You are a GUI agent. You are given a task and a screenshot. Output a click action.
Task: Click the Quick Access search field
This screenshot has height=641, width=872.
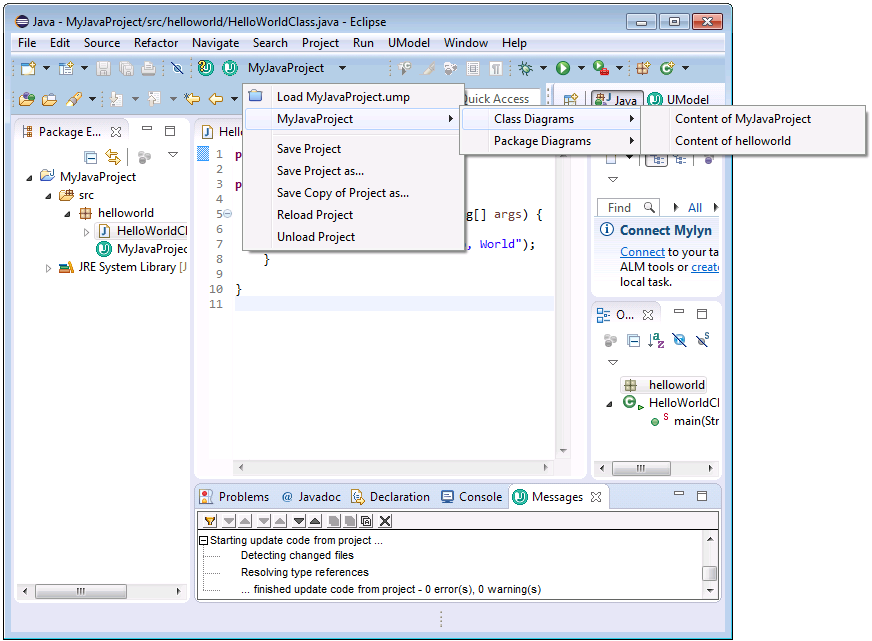point(500,98)
